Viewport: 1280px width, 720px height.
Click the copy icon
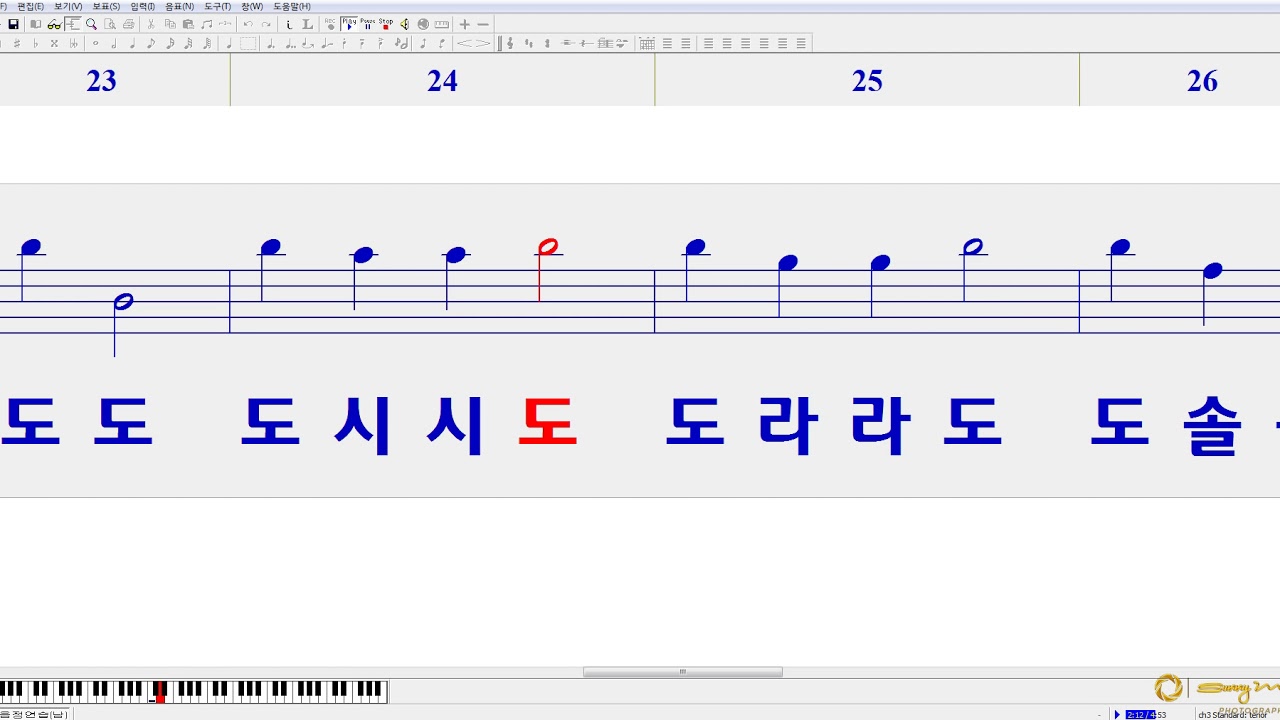coord(170,24)
